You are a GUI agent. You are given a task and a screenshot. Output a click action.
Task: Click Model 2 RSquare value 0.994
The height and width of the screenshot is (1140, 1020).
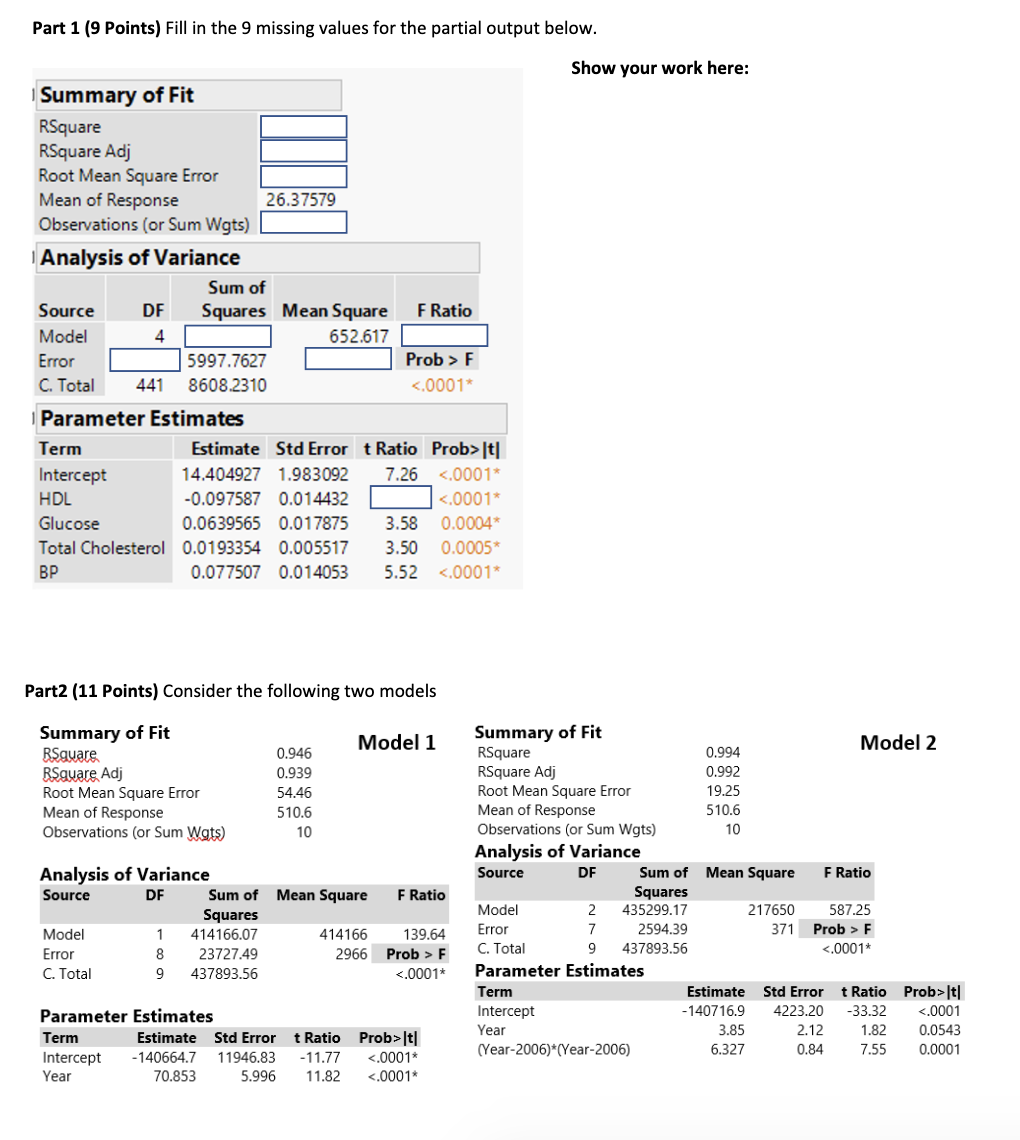pyautogui.click(x=723, y=752)
